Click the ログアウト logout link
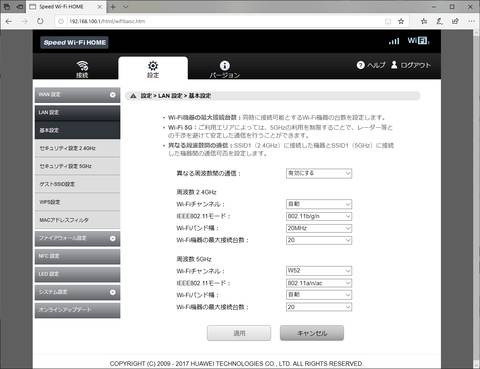 [x=411, y=65]
